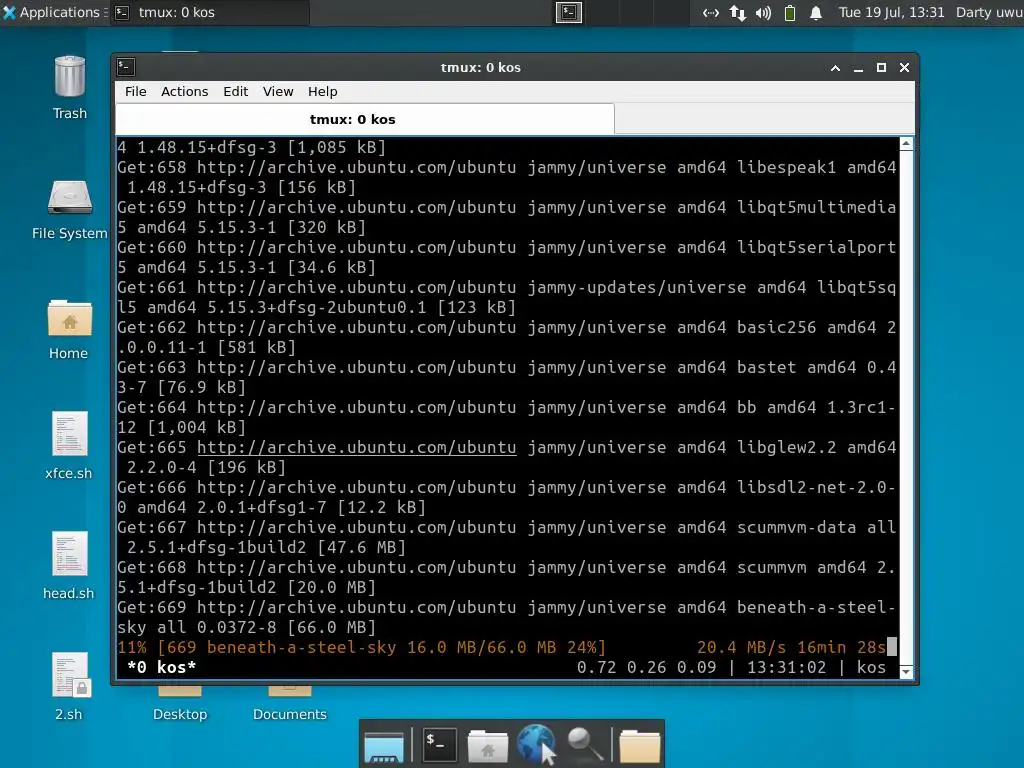This screenshot has height=768, width=1024.
Task: Click the 'Get:658' libespeak1 package line
Action: click(x=507, y=178)
